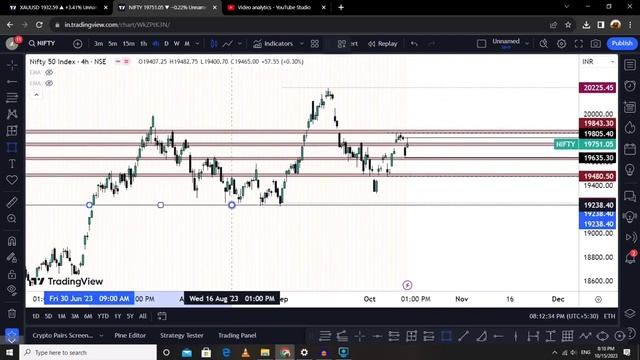The width and height of the screenshot is (640, 360).
Task: Open the candlestick chart style selector
Action: (214, 44)
